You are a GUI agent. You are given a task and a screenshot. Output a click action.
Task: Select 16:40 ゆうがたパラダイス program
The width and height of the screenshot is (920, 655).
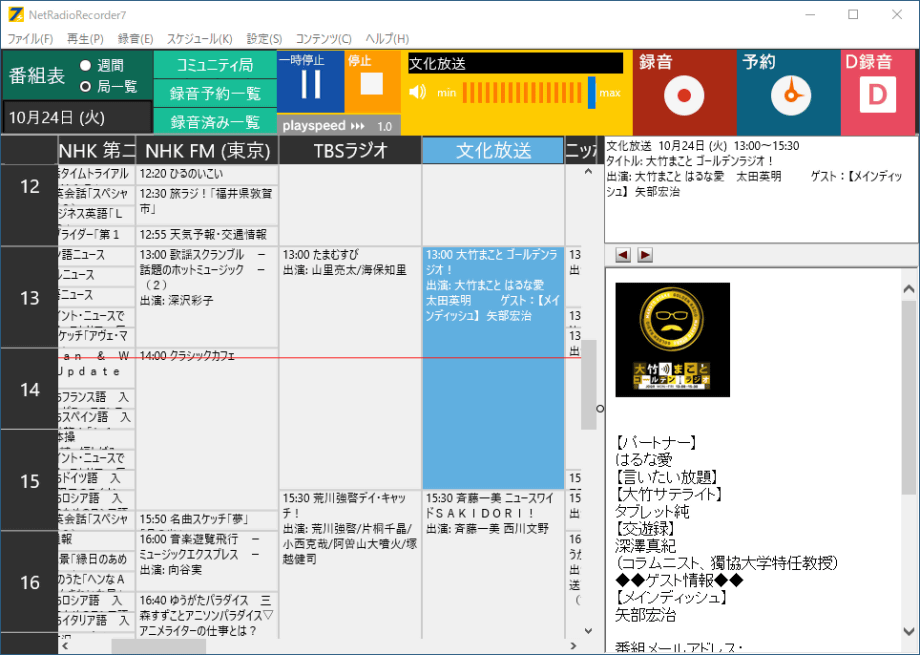[208, 615]
